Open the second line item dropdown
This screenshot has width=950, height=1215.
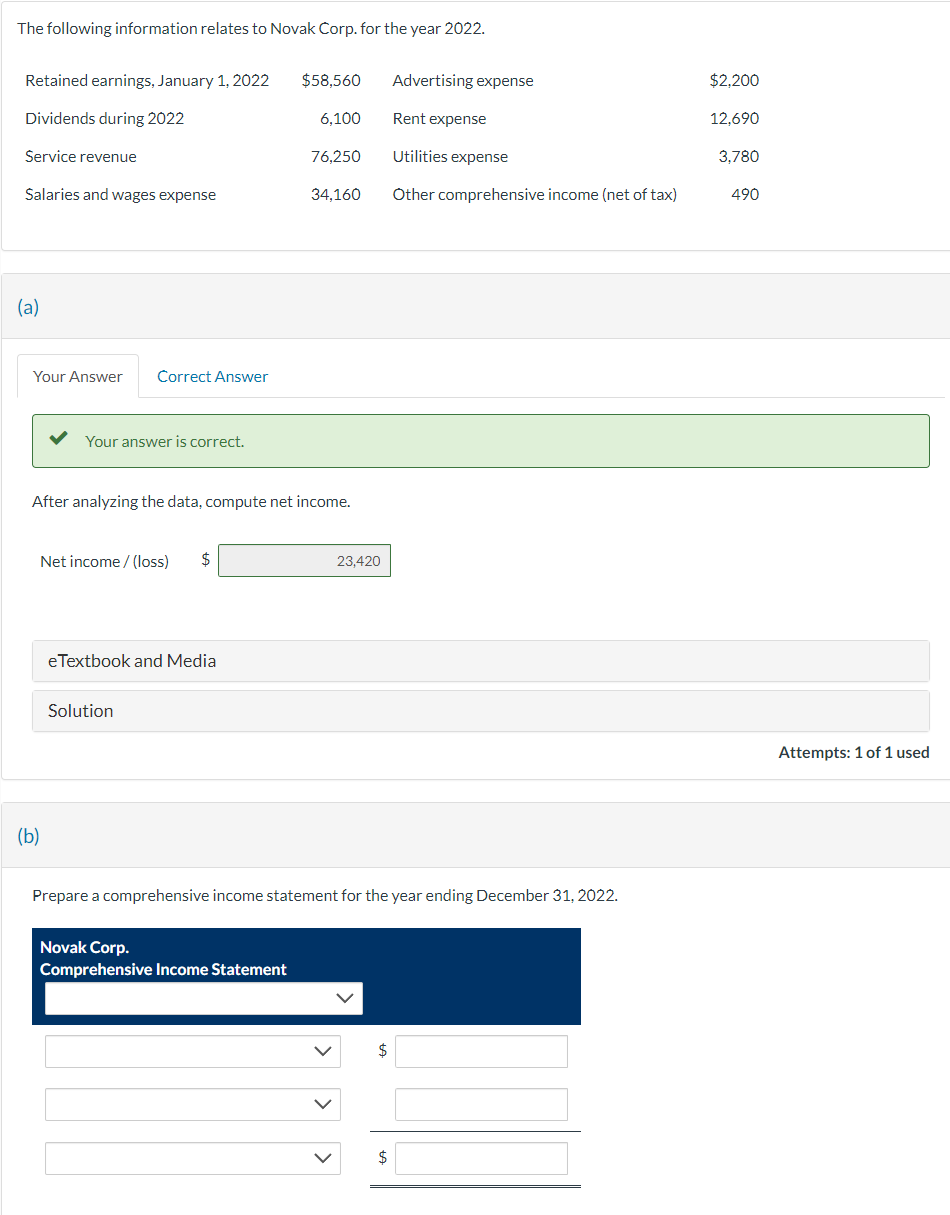pyautogui.click(x=193, y=1104)
